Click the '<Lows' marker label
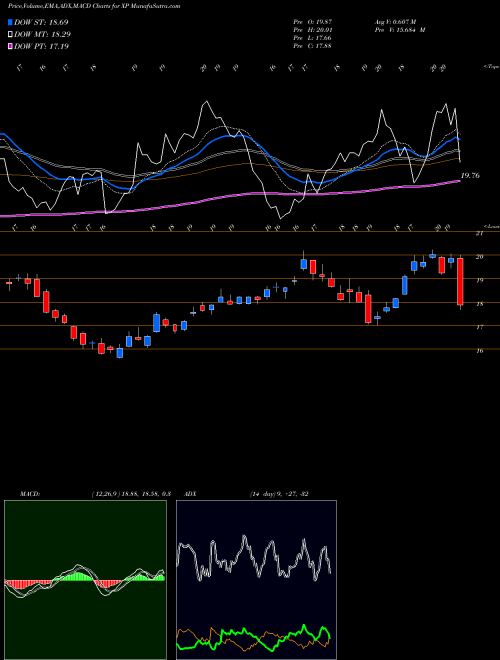This screenshot has width=500, height=660. [491, 226]
